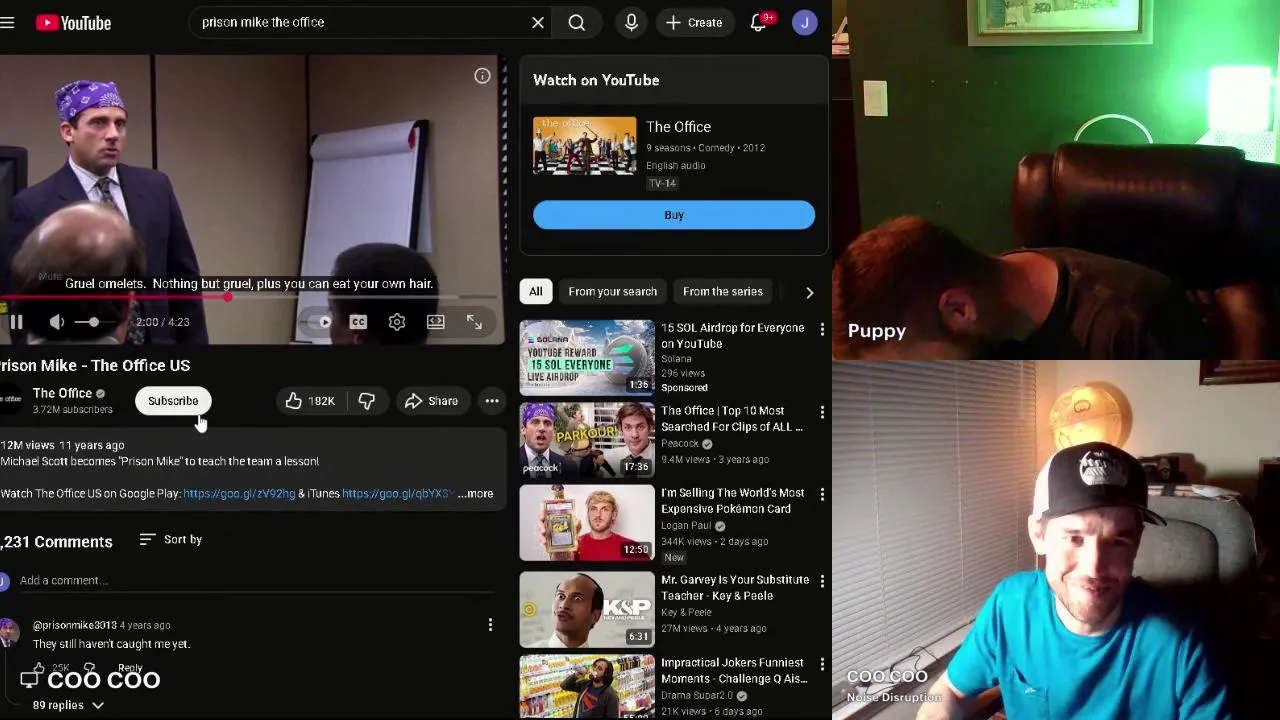Click the magnifier search button
The height and width of the screenshot is (720, 1280).
(577, 22)
